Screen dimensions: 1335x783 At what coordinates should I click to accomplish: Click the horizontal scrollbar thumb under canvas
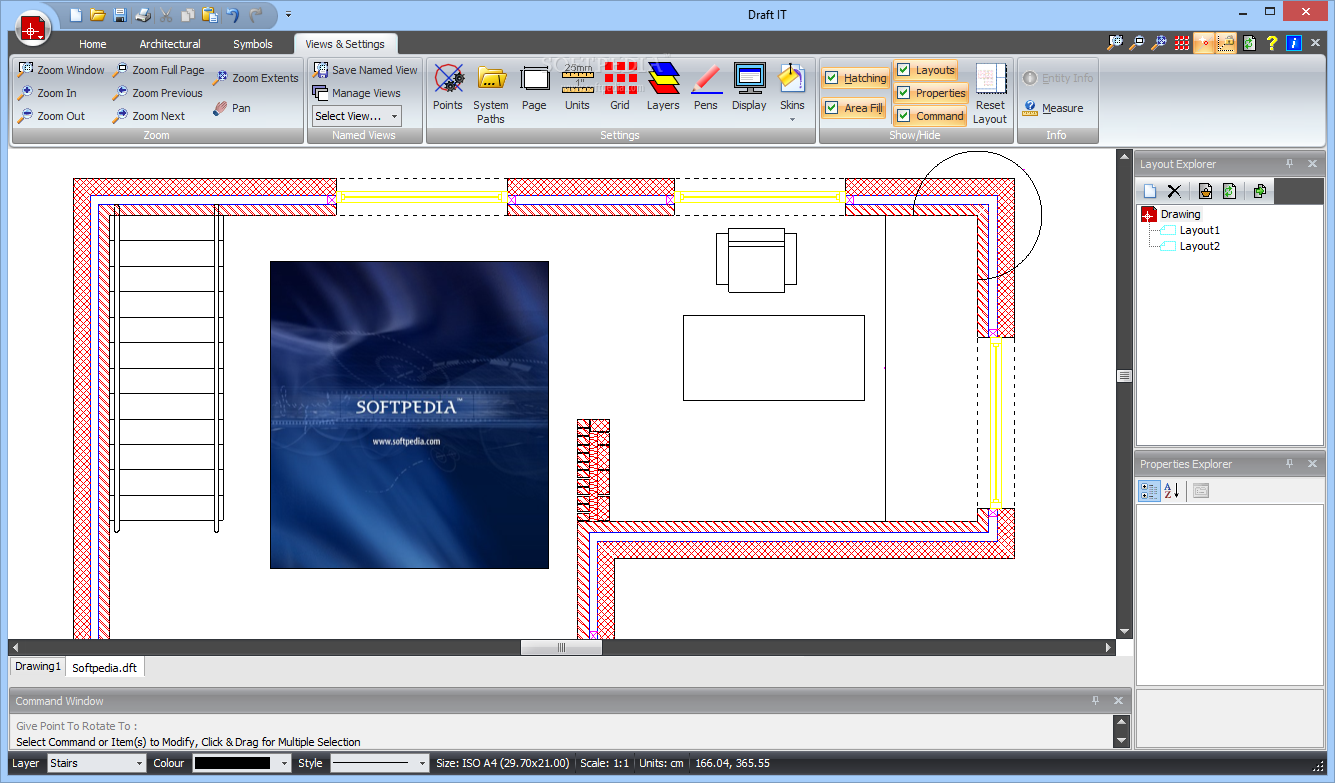(x=561, y=647)
